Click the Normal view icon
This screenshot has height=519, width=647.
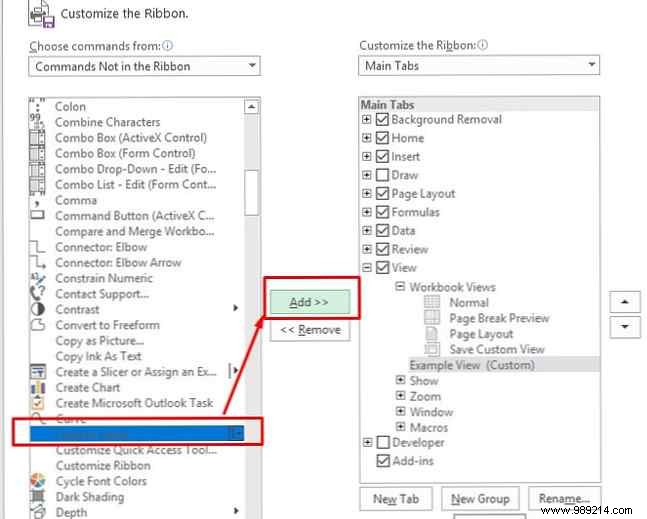(x=432, y=302)
